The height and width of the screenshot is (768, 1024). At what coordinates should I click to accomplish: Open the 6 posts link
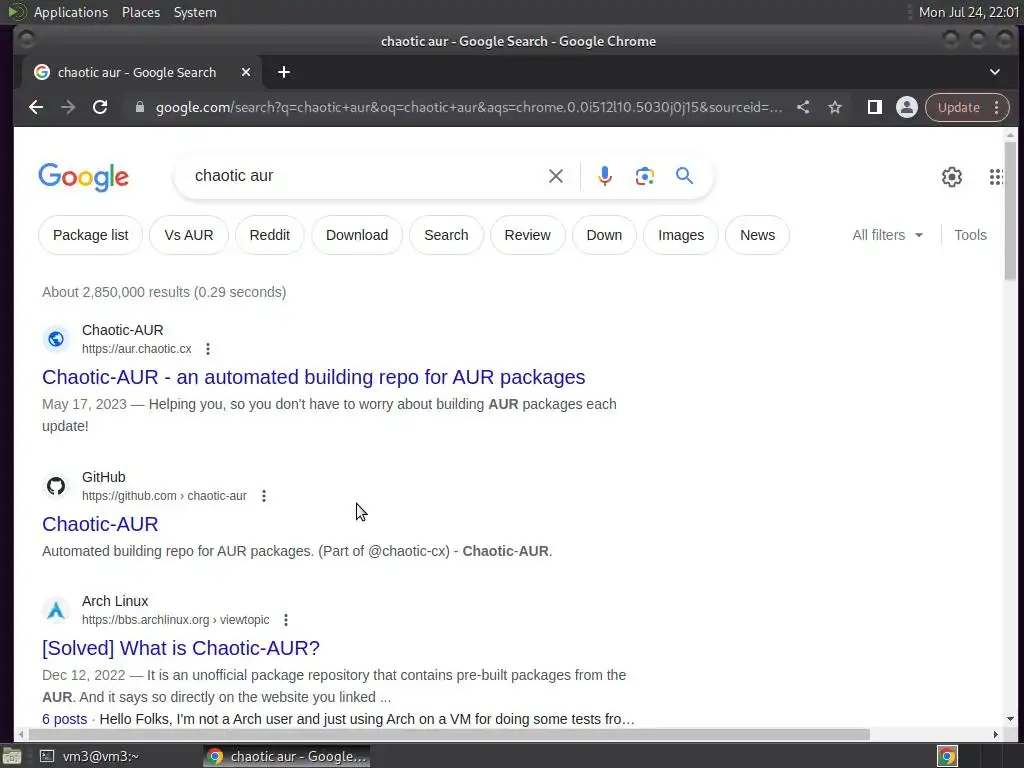(x=65, y=719)
